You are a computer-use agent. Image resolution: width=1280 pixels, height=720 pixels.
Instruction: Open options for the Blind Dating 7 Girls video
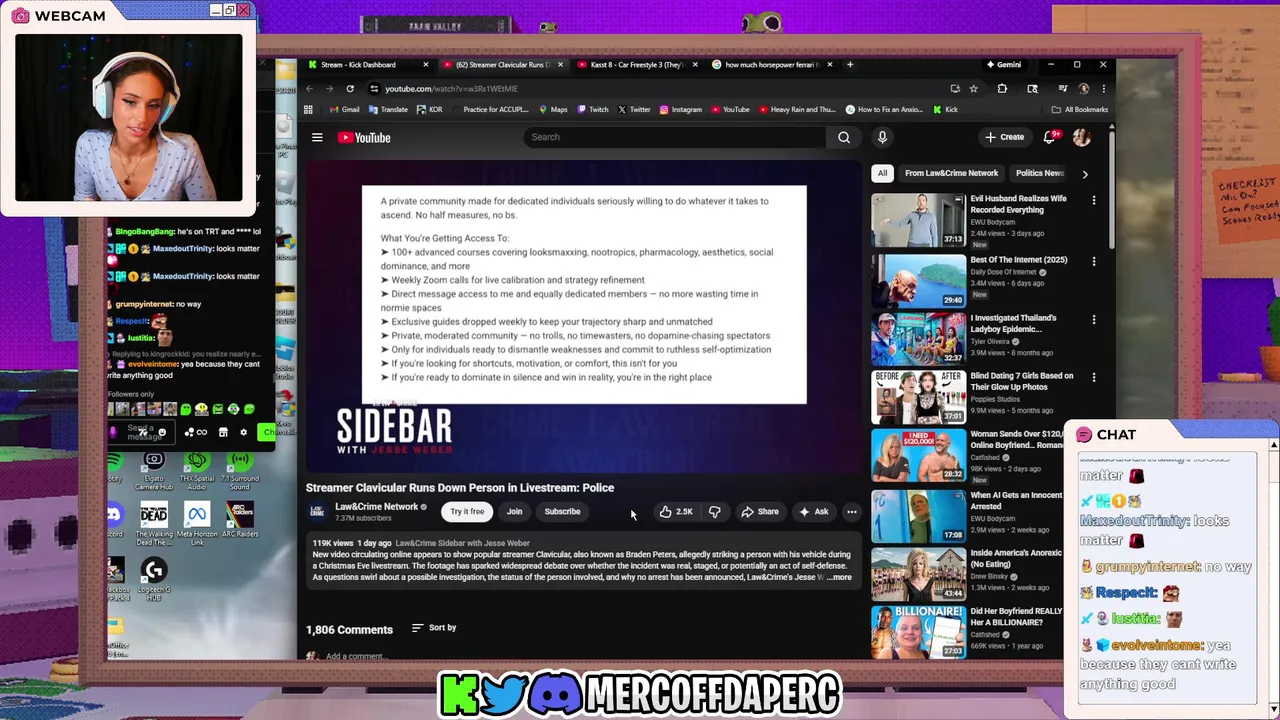(1094, 378)
